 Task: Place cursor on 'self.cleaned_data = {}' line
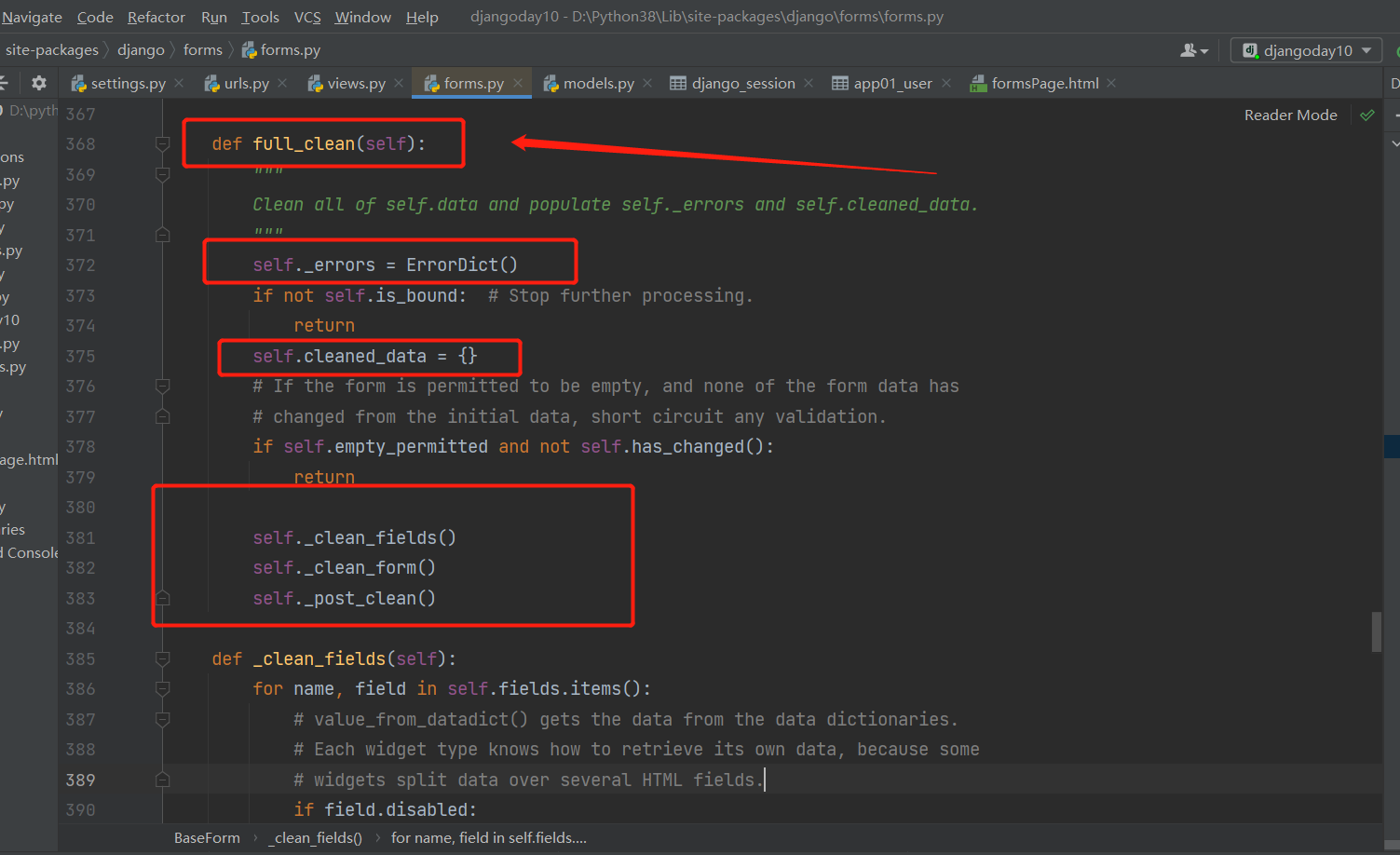[364, 356]
